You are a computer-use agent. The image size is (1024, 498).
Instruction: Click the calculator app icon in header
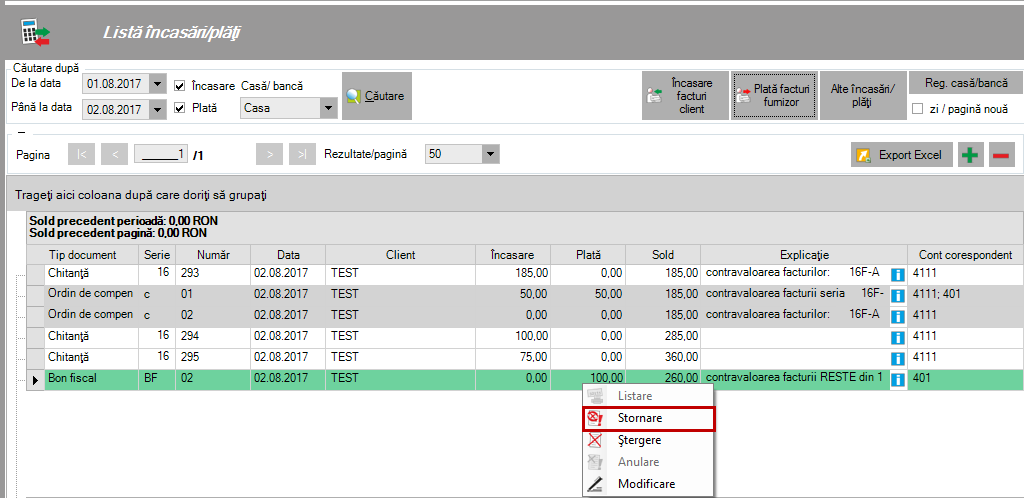34,31
